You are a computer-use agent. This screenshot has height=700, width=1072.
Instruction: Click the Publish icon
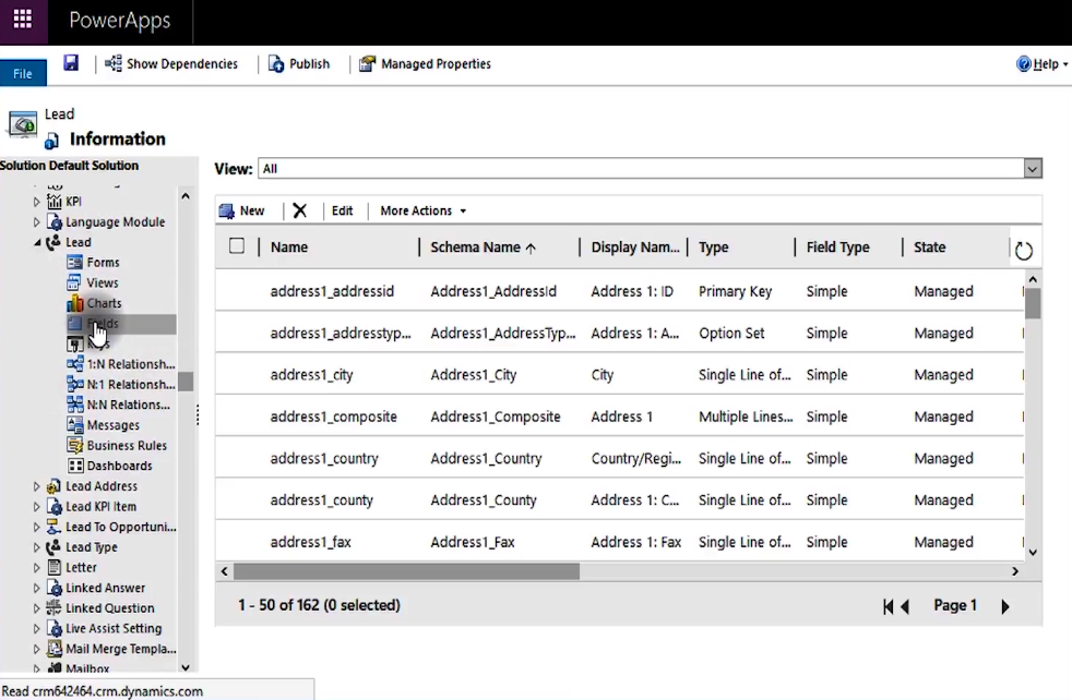[276, 64]
